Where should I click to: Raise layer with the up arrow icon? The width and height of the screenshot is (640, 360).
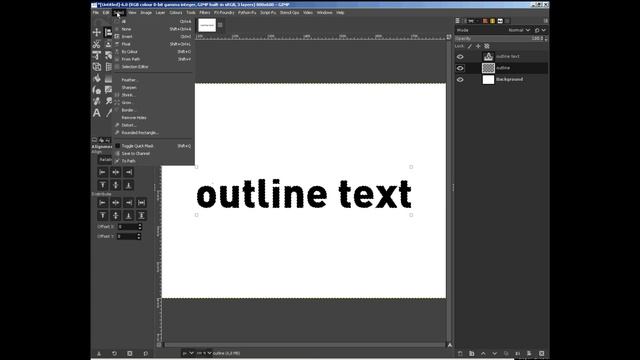coord(483,353)
